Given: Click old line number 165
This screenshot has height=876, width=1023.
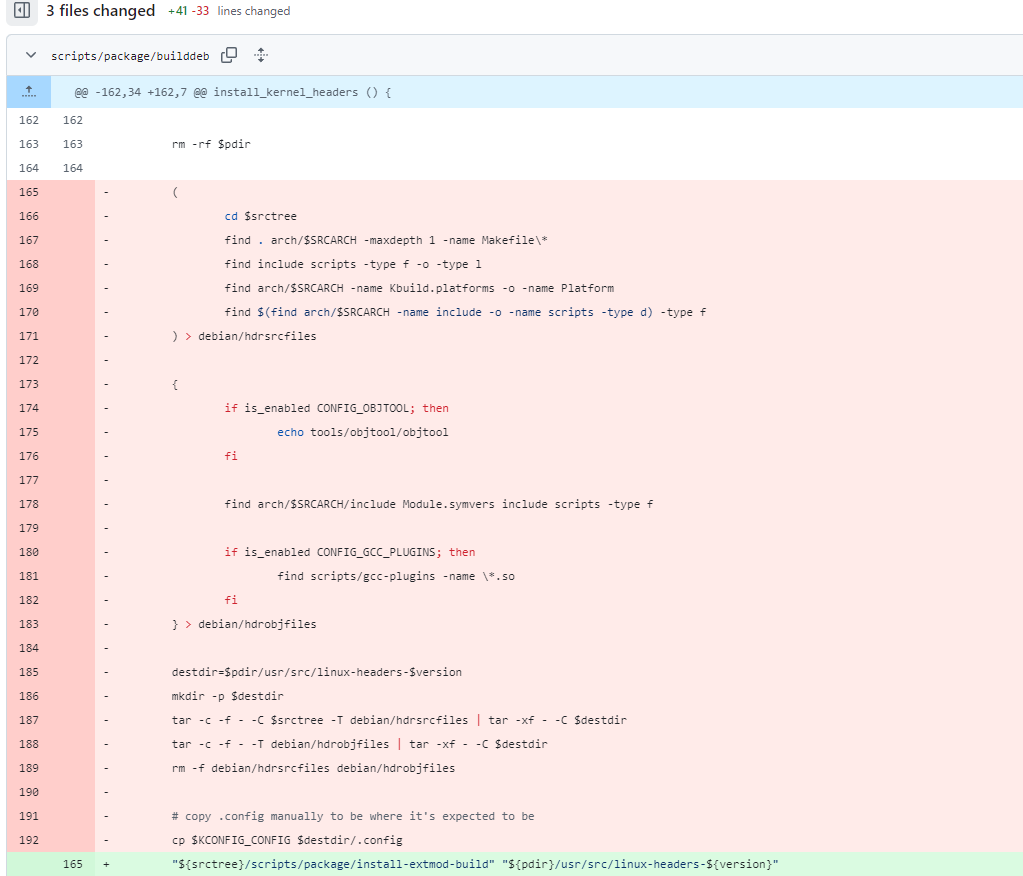Looking at the screenshot, I should tap(29, 192).
